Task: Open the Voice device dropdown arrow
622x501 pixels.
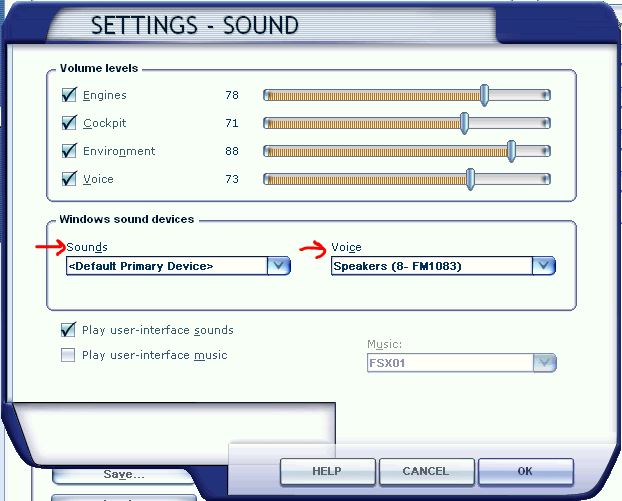Action: pos(544,266)
